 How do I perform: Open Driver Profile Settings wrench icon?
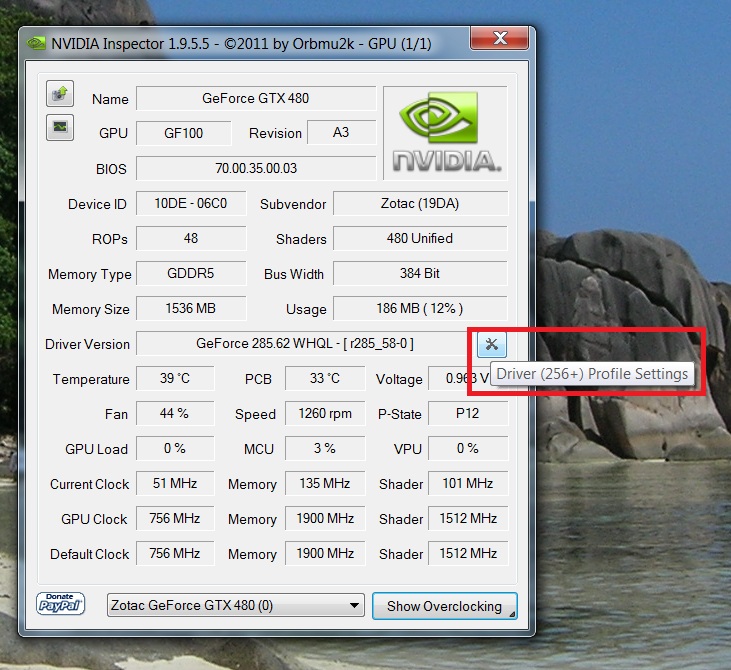point(491,345)
